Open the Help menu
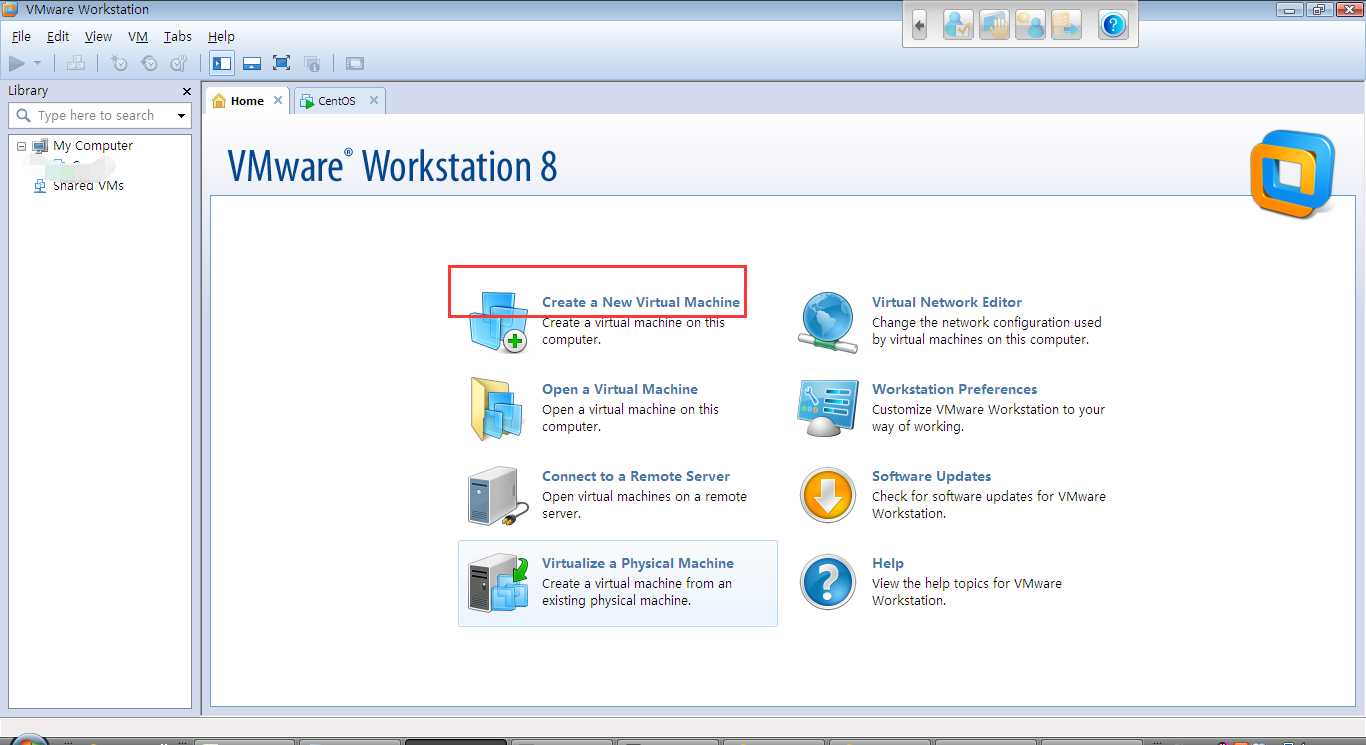1366x745 pixels. pyautogui.click(x=221, y=36)
